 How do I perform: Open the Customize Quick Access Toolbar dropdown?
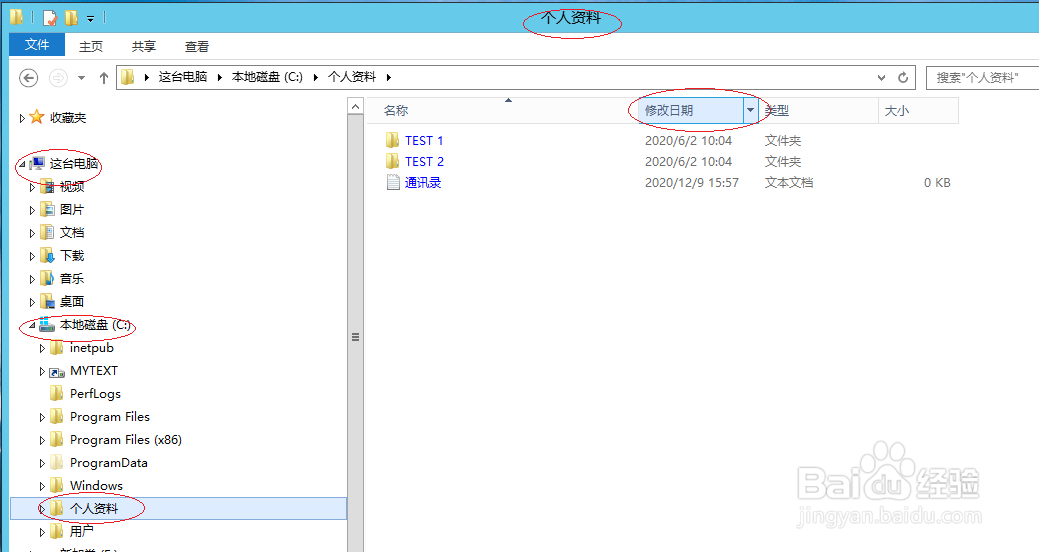[x=91, y=19]
